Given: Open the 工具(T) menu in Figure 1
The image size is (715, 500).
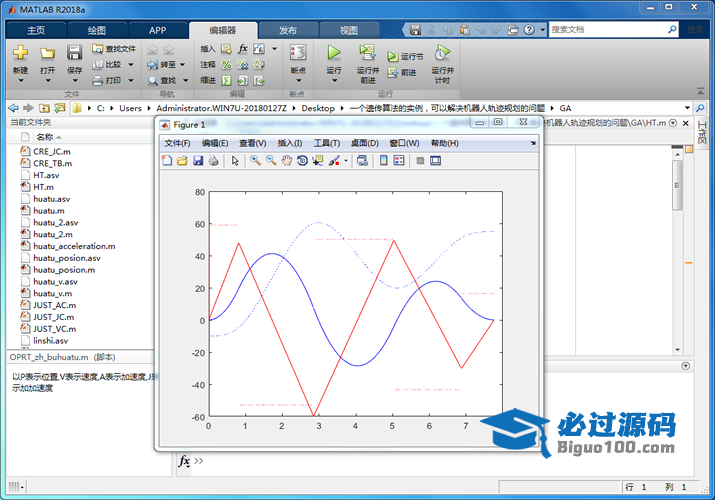Looking at the screenshot, I should click(326, 143).
